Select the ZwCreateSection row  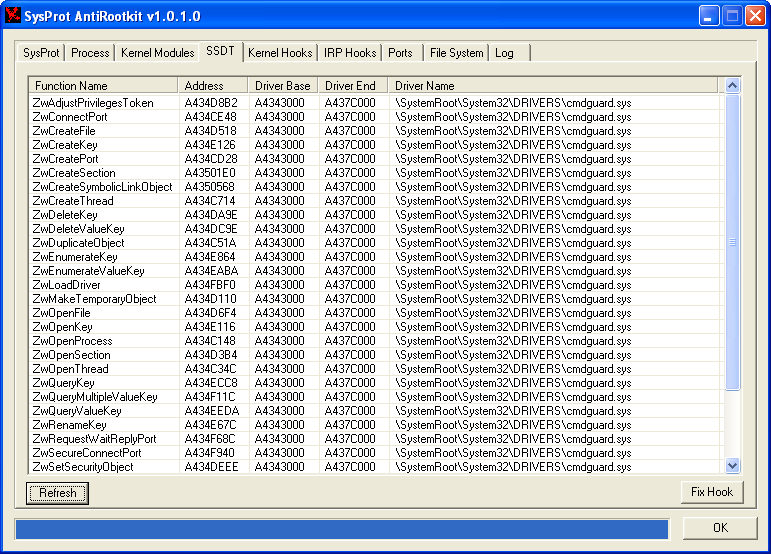tap(374, 173)
